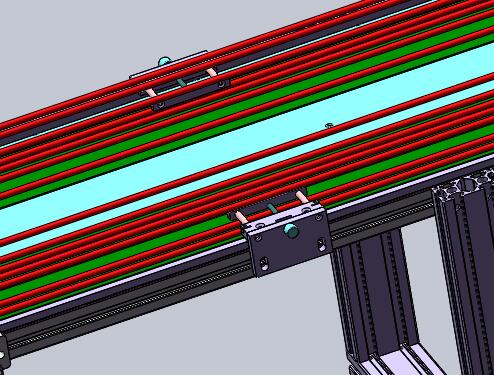Viewport: 494px width, 375px height.
Task: Pick the dark mounting plate of the lower bracket
Action: coord(289,241)
